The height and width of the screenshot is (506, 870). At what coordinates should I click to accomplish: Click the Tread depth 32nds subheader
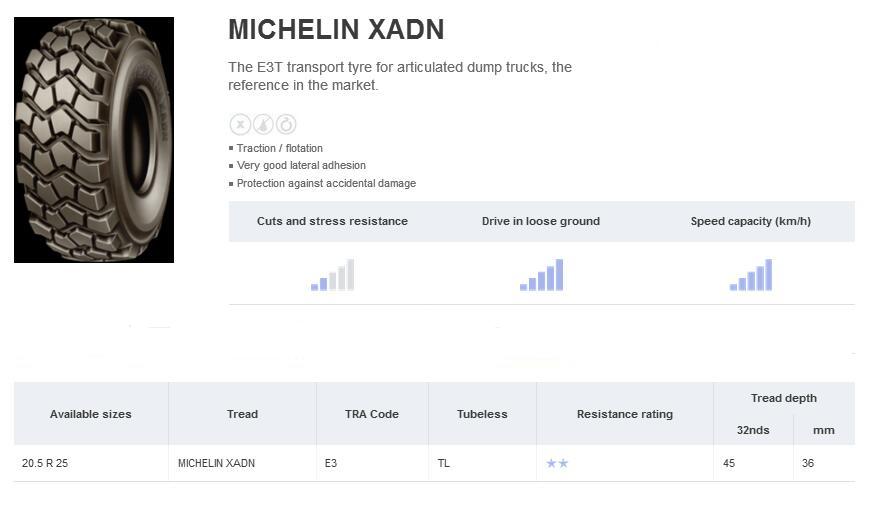[753, 430]
